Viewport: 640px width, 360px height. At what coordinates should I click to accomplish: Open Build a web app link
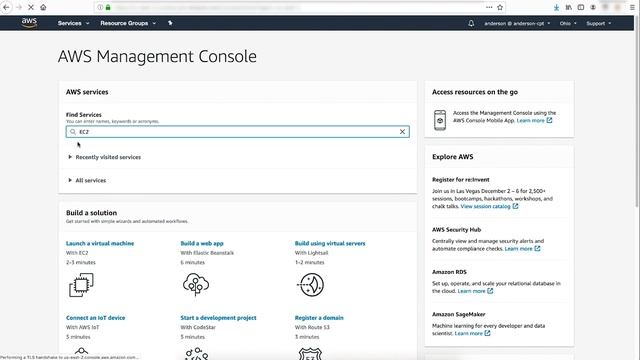tap(202, 243)
